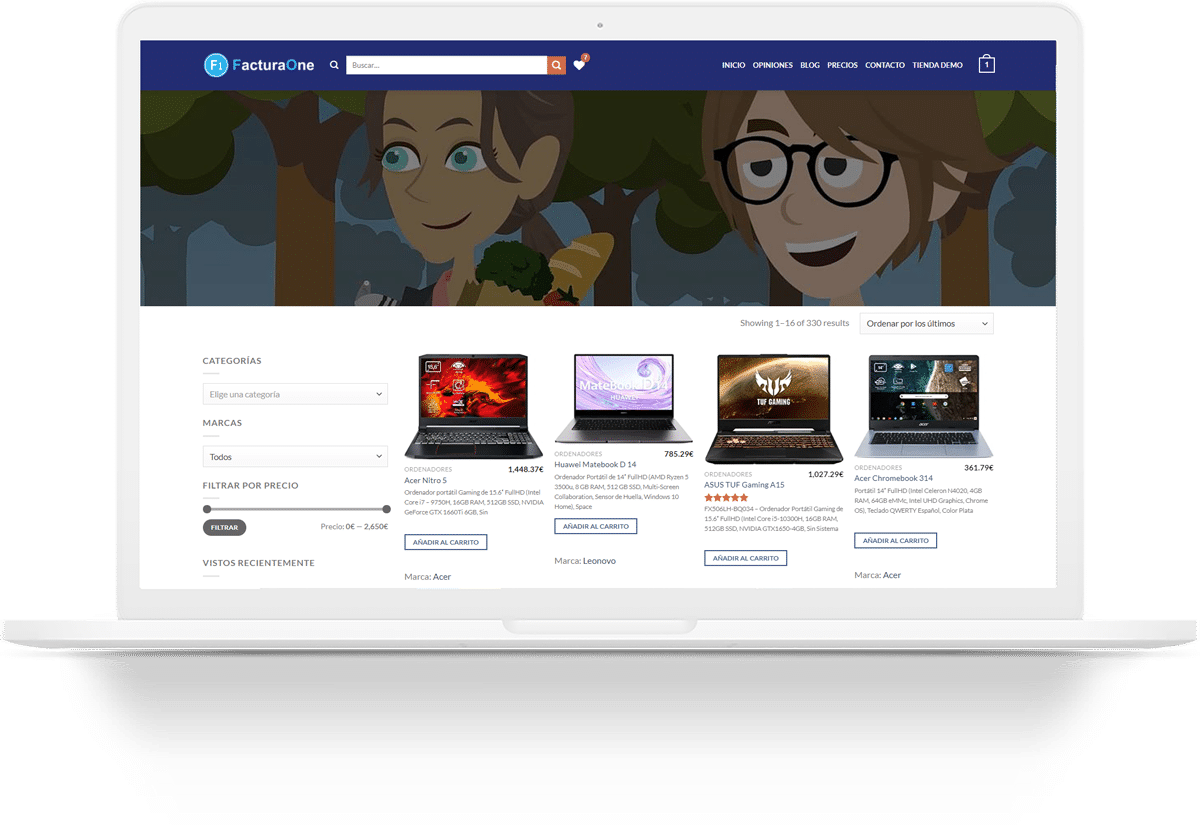Click the right handle of price slider
The image size is (1200, 825).
[x=387, y=509]
